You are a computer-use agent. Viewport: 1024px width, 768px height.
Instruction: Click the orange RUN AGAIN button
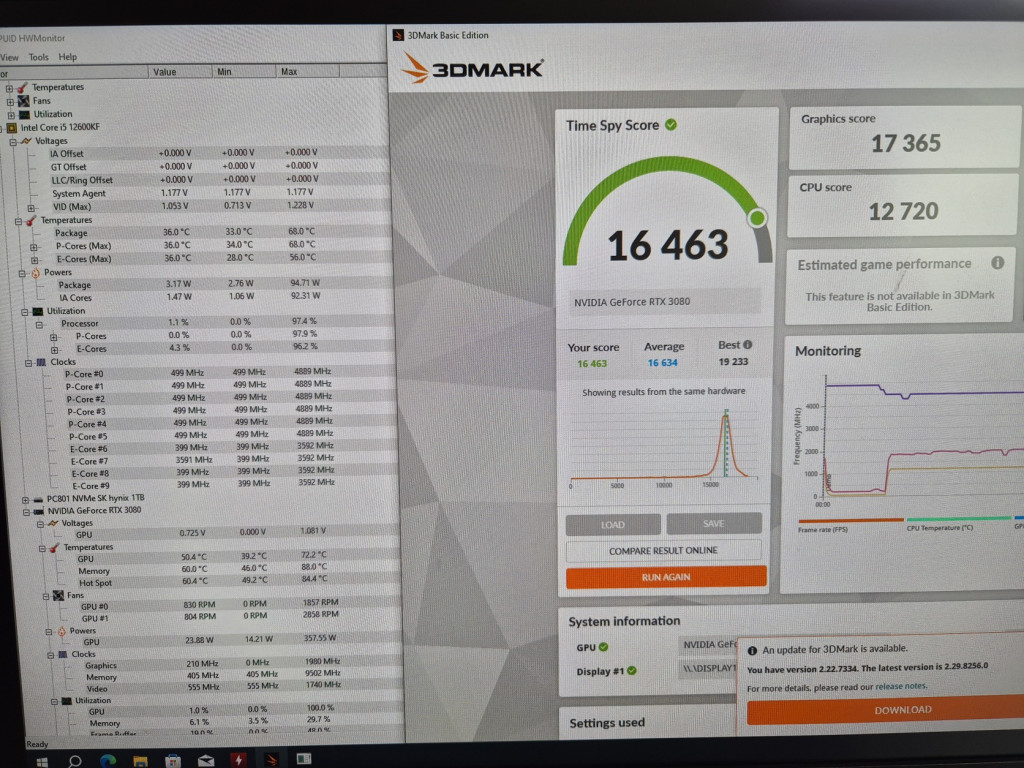pyautogui.click(x=666, y=577)
